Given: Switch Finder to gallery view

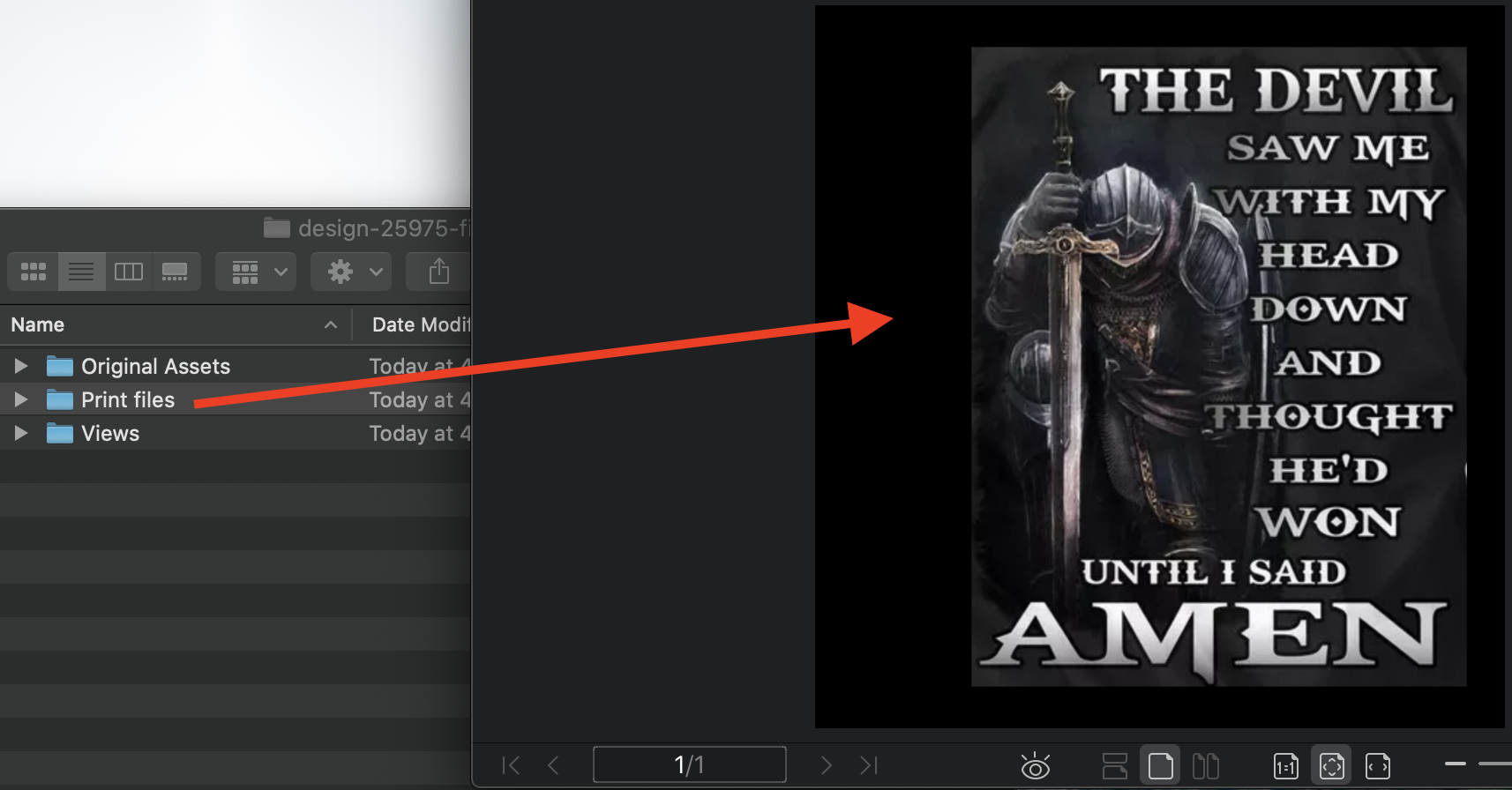Looking at the screenshot, I should click(176, 272).
